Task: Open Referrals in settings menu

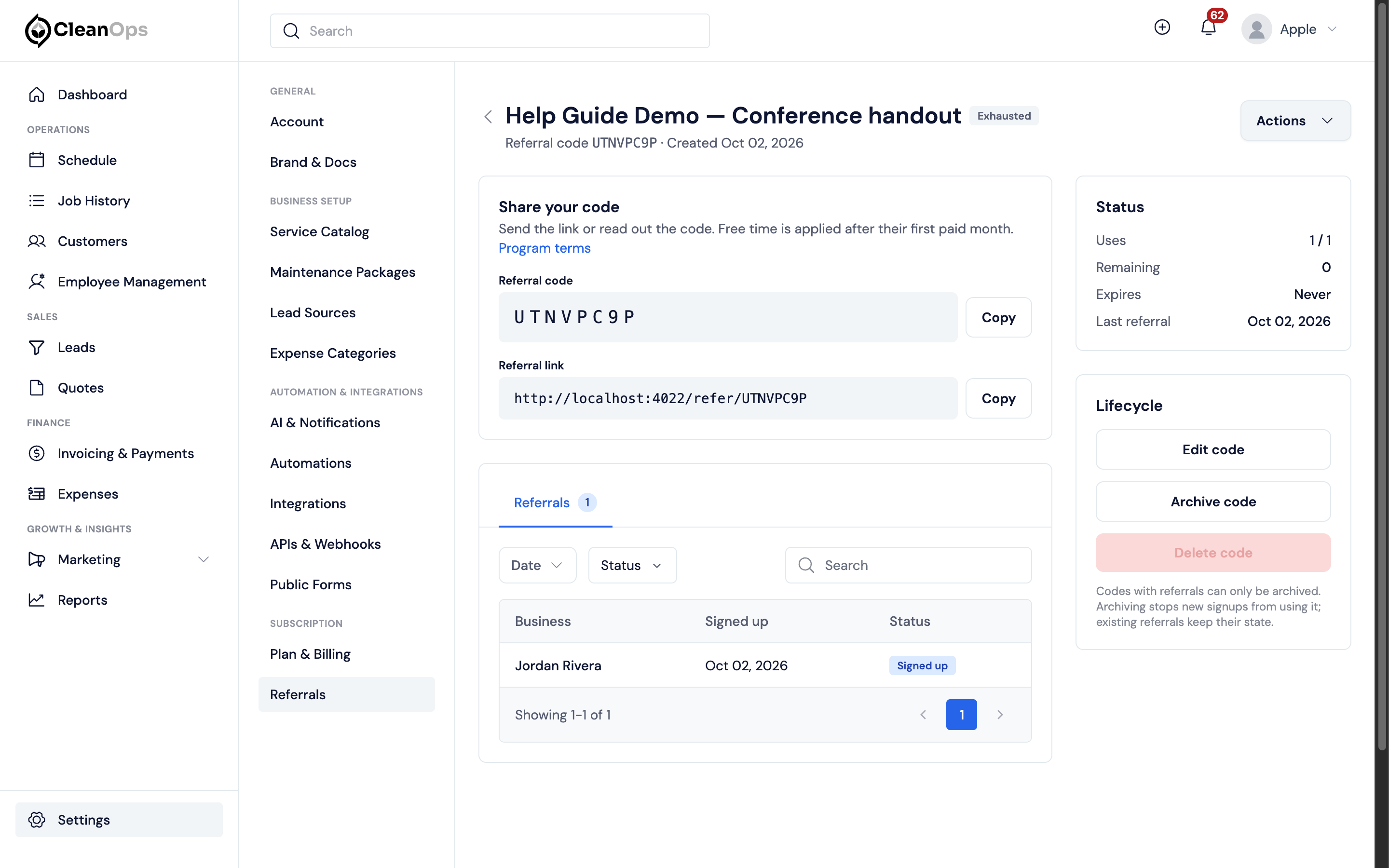Action: (x=347, y=694)
